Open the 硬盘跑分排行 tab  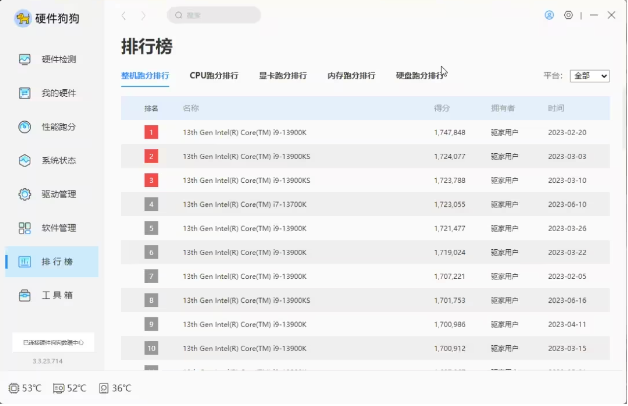point(419,76)
